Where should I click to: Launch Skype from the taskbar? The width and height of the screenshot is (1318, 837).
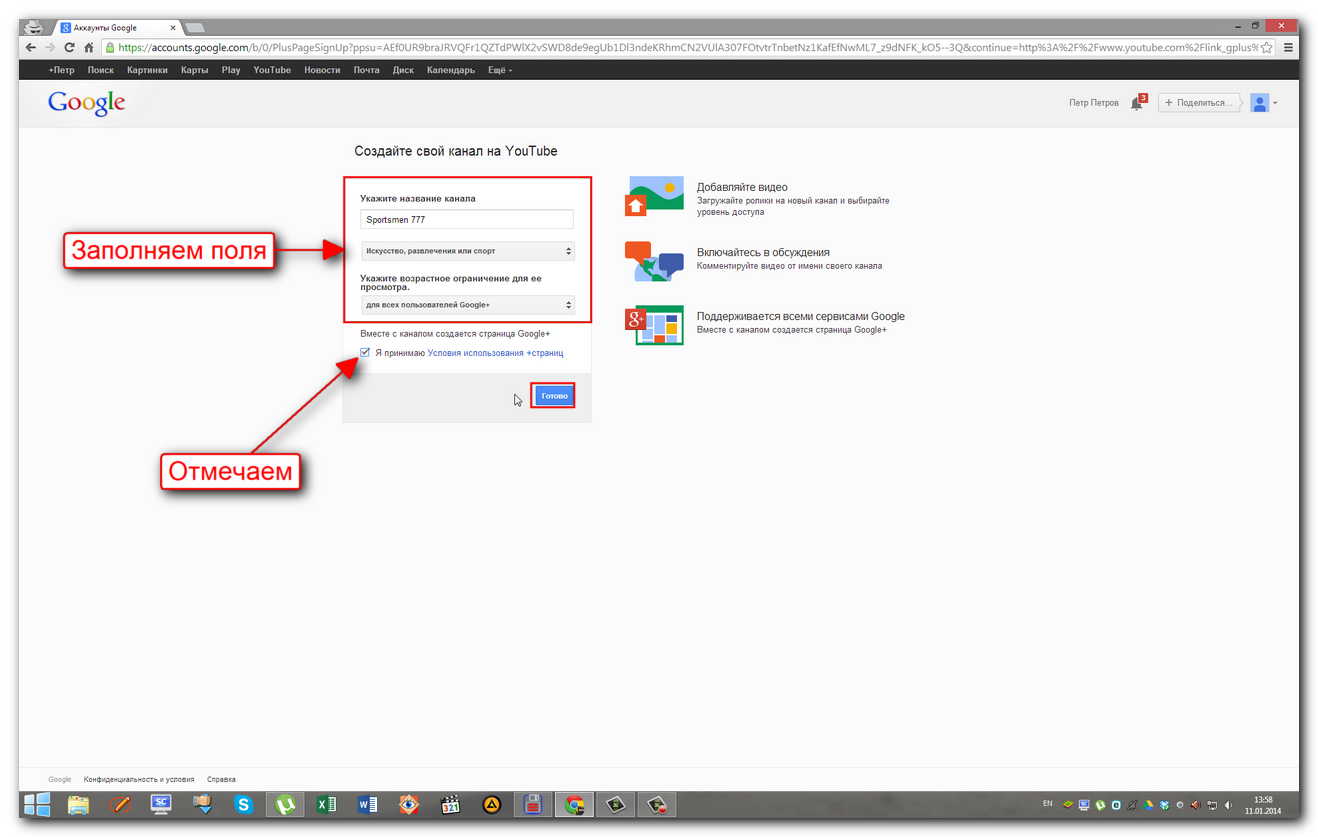[x=243, y=804]
